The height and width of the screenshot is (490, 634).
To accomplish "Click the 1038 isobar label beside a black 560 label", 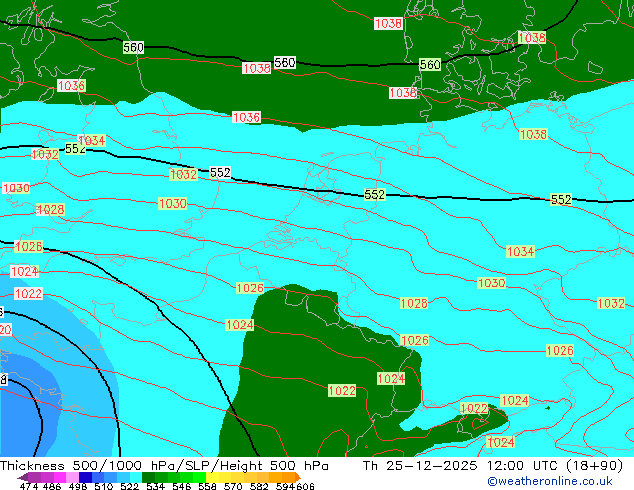I will 257,68.
